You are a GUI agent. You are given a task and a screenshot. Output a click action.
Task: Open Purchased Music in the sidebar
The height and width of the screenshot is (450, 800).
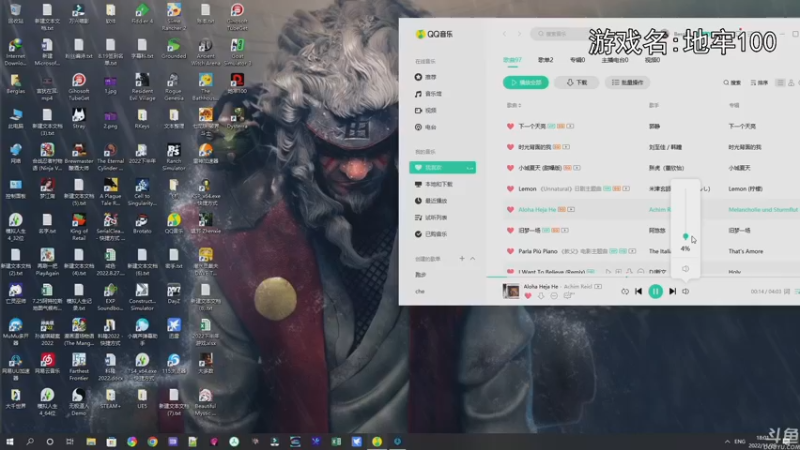(x=431, y=234)
